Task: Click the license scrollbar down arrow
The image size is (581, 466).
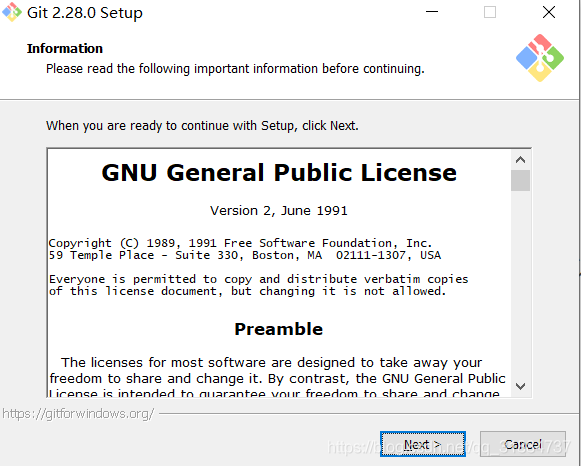Action: [521, 386]
